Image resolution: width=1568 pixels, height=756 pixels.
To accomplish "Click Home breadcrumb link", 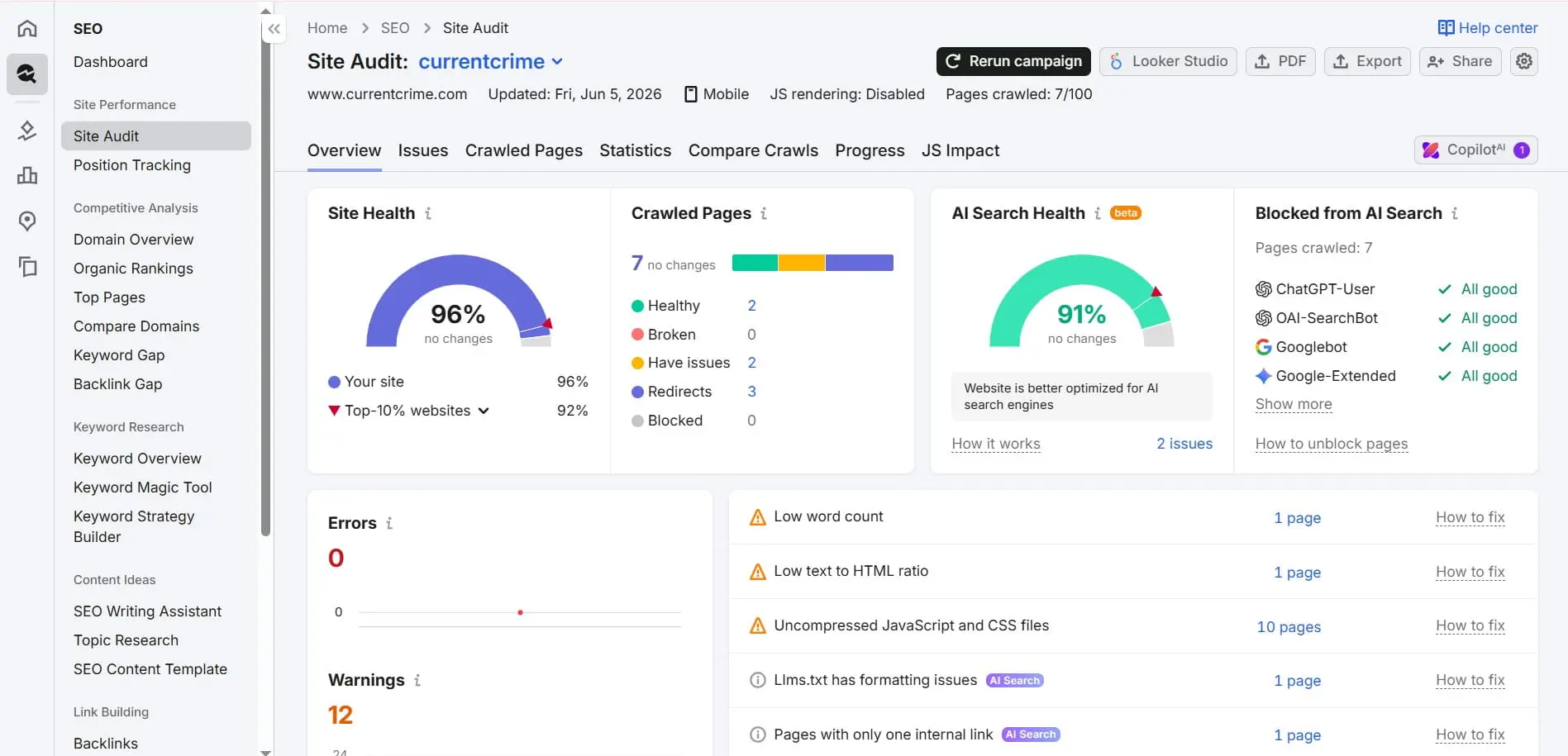I will [x=327, y=28].
